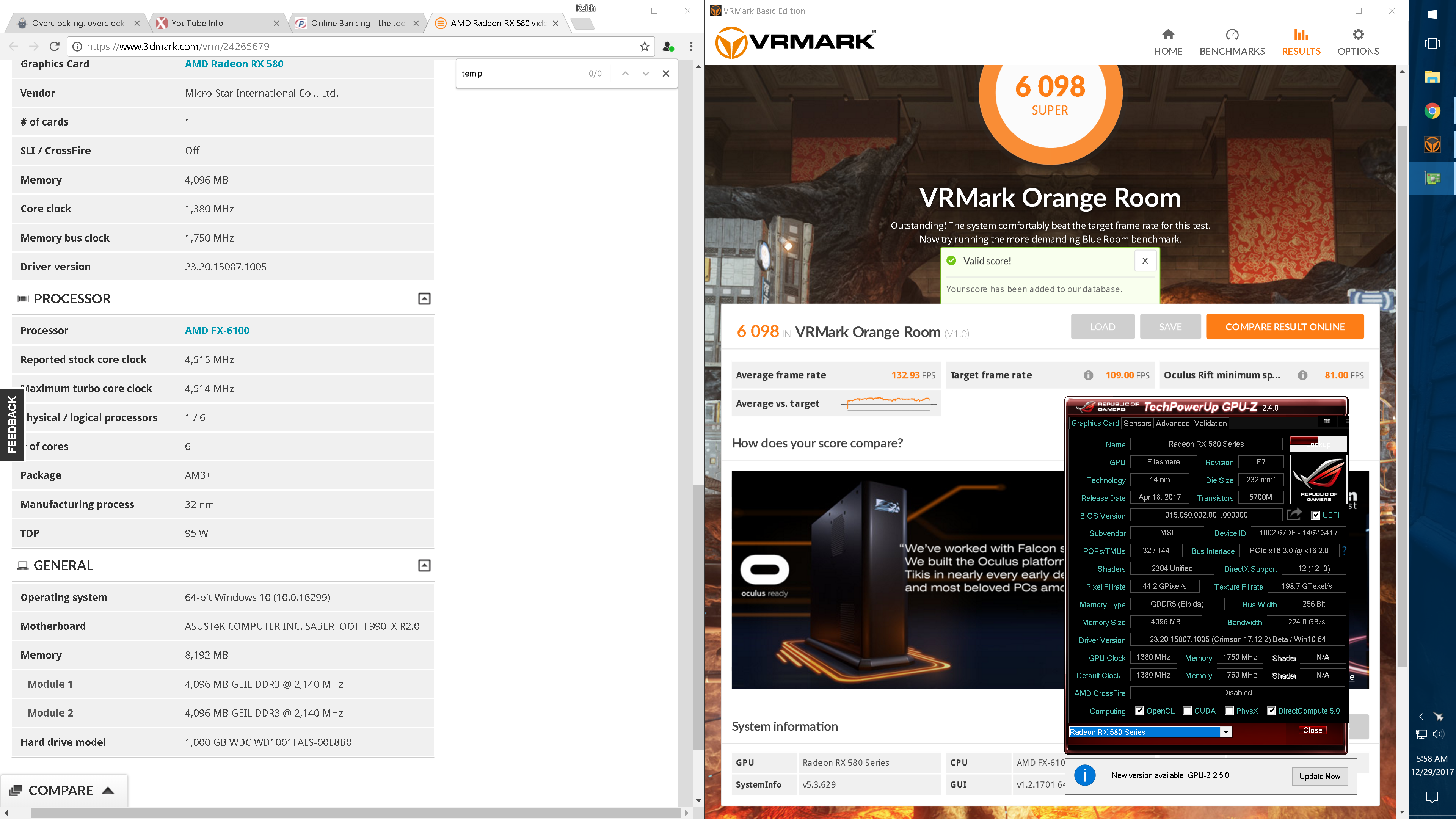1456x819 pixels.
Task: Click the find-in-page text field
Action: (520, 74)
